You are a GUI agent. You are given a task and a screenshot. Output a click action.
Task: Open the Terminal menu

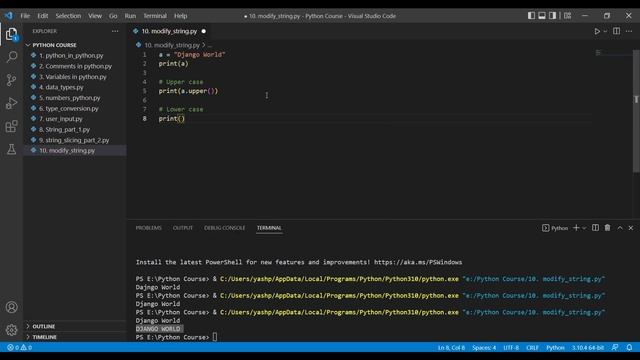[x=155, y=16]
